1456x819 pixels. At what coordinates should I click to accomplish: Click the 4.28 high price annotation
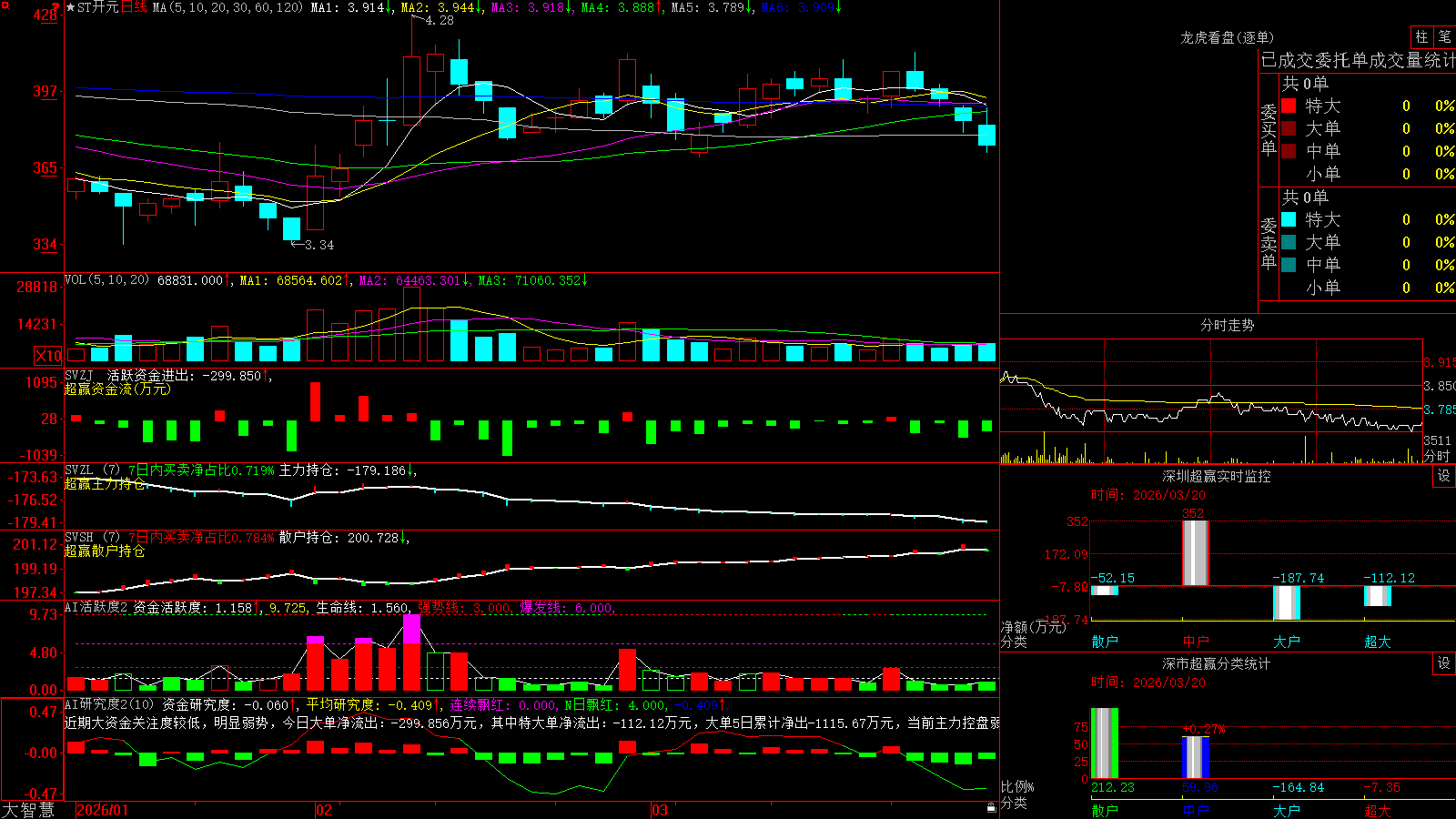click(x=440, y=20)
